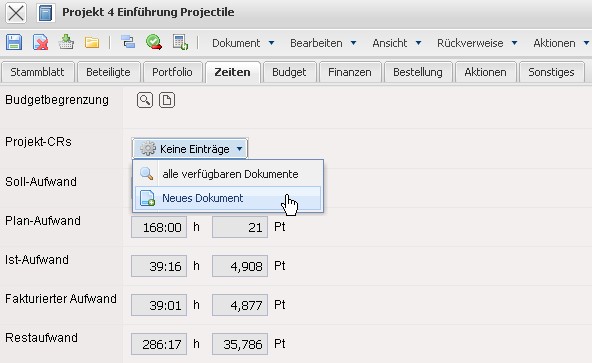The width and height of the screenshot is (592, 363).
Task: Click the Plan-Aufwand hours field 168:00
Action: click(159, 227)
